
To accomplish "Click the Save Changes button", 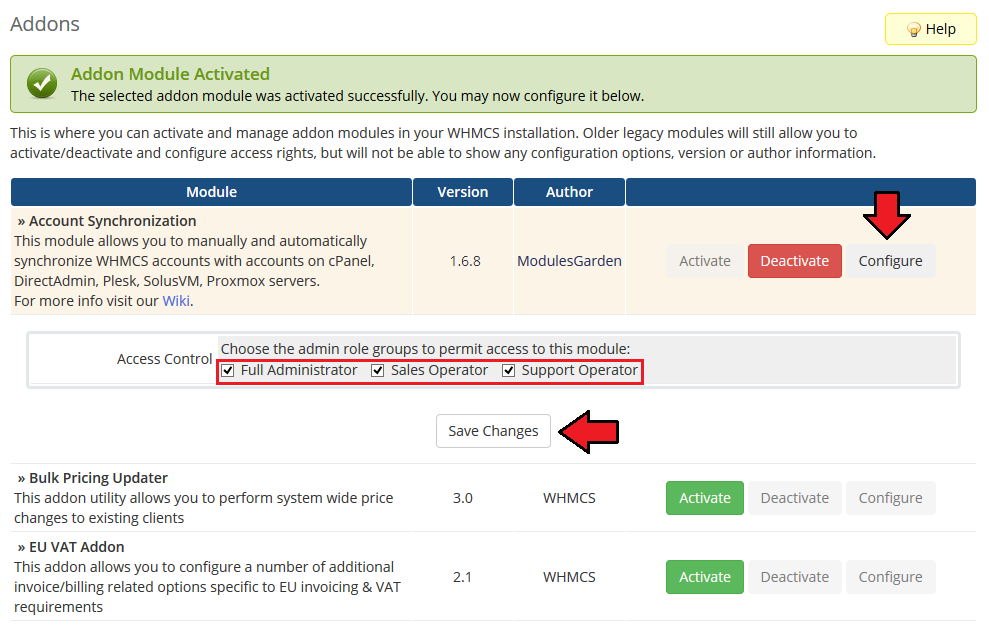I will pos(493,431).
